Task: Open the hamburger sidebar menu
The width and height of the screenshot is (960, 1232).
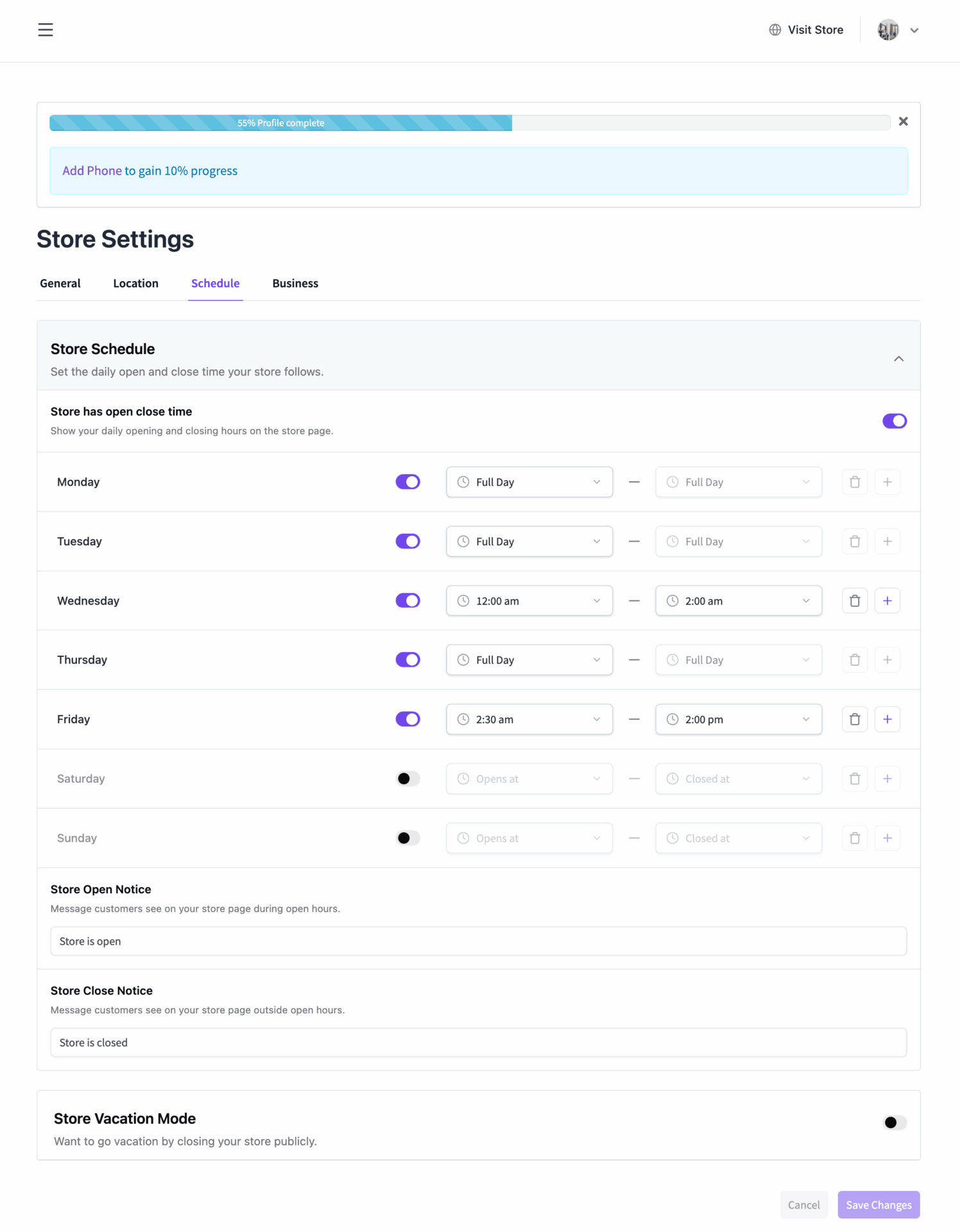Action: click(x=46, y=30)
